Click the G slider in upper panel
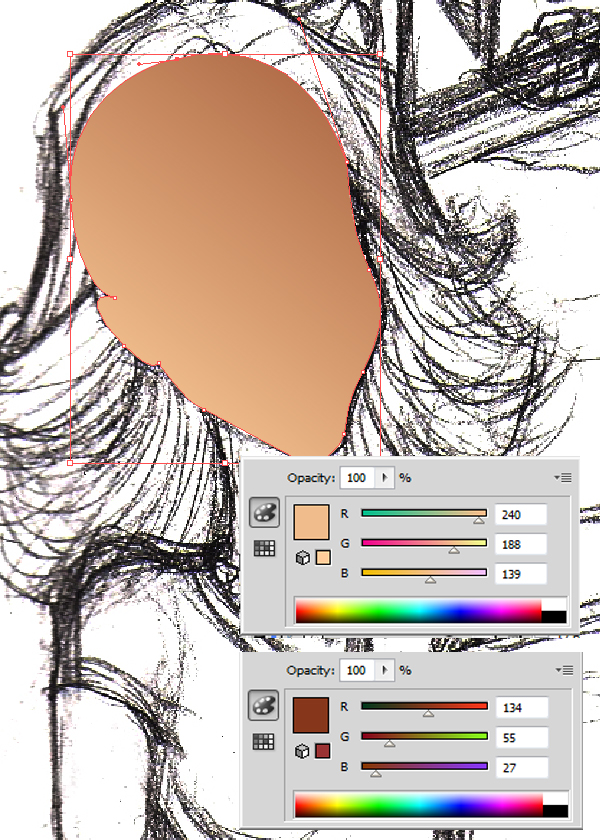Viewport: 600px width, 840px height. tap(424, 543)
